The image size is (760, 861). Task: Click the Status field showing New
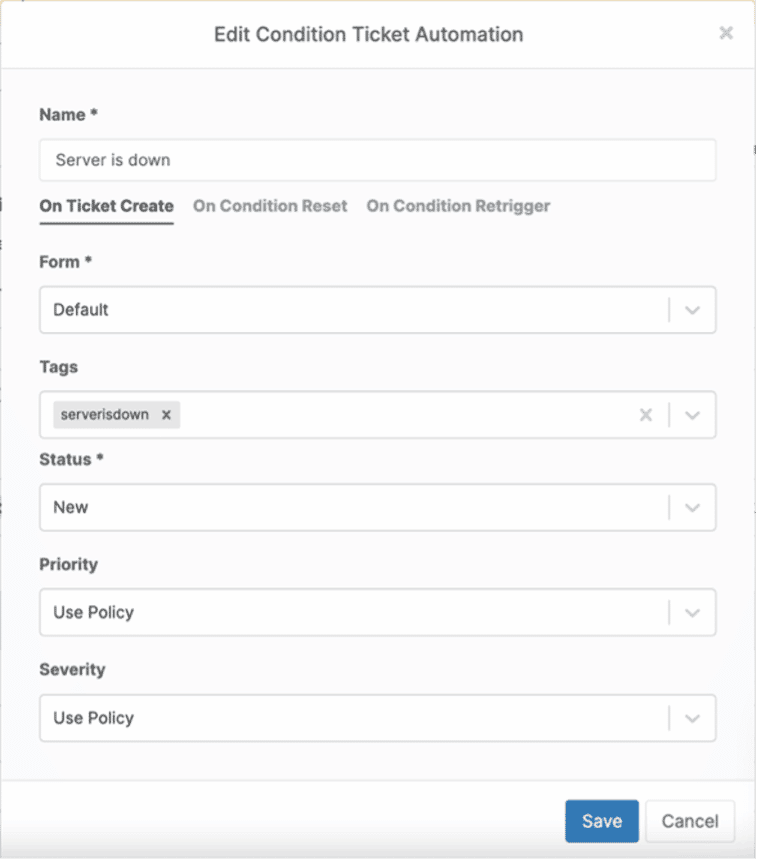[350, 507]
